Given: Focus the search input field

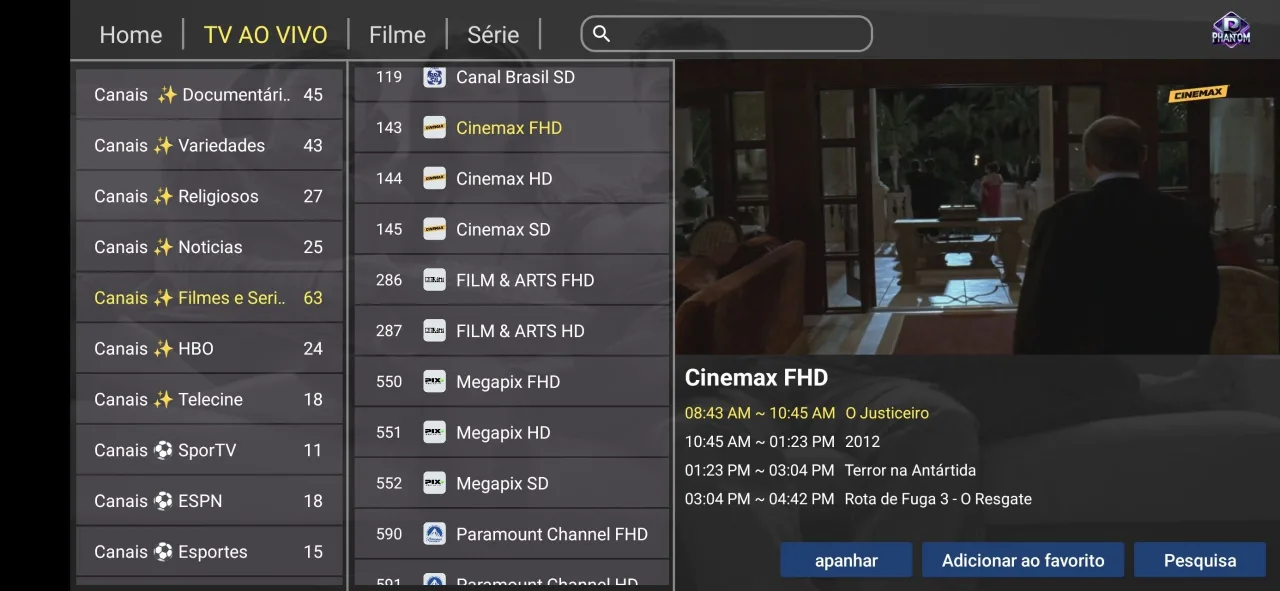Looking at the screenshot, I should click(x=740, y=34).
